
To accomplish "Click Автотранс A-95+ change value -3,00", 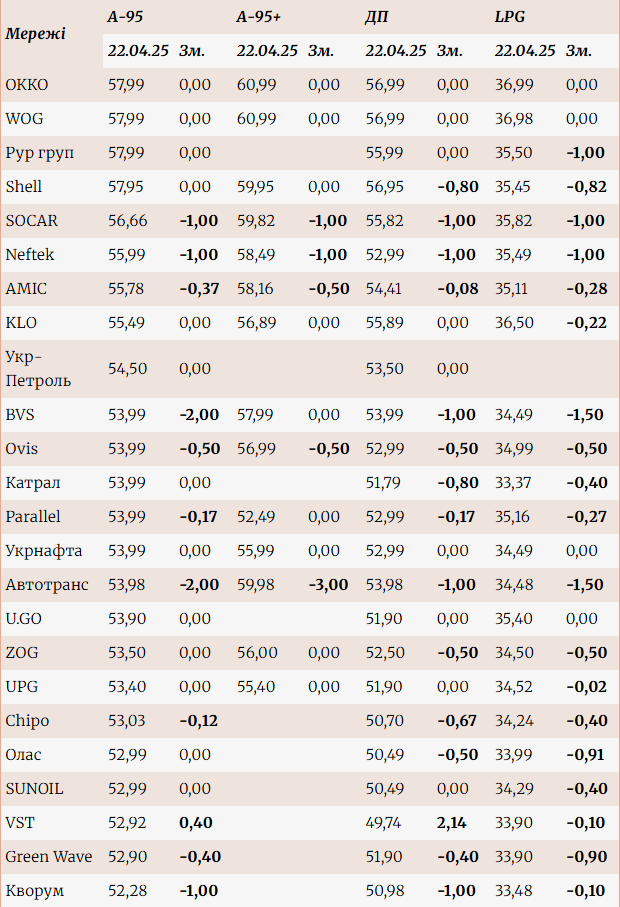I will [x=328, y=585].
